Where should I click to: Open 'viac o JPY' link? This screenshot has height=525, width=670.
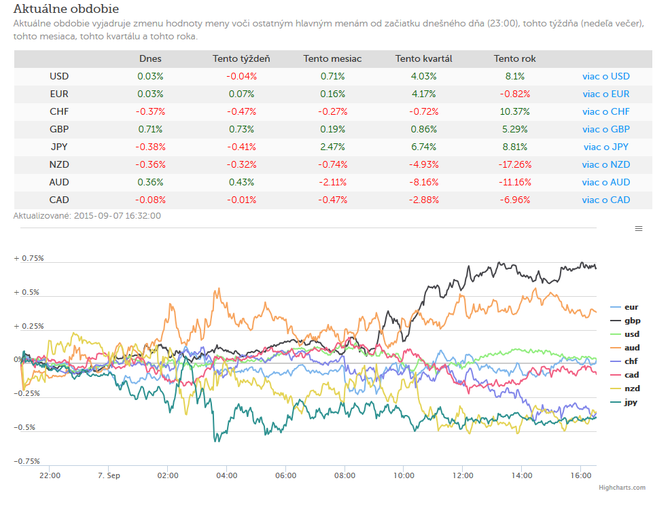tap(606, 147)
